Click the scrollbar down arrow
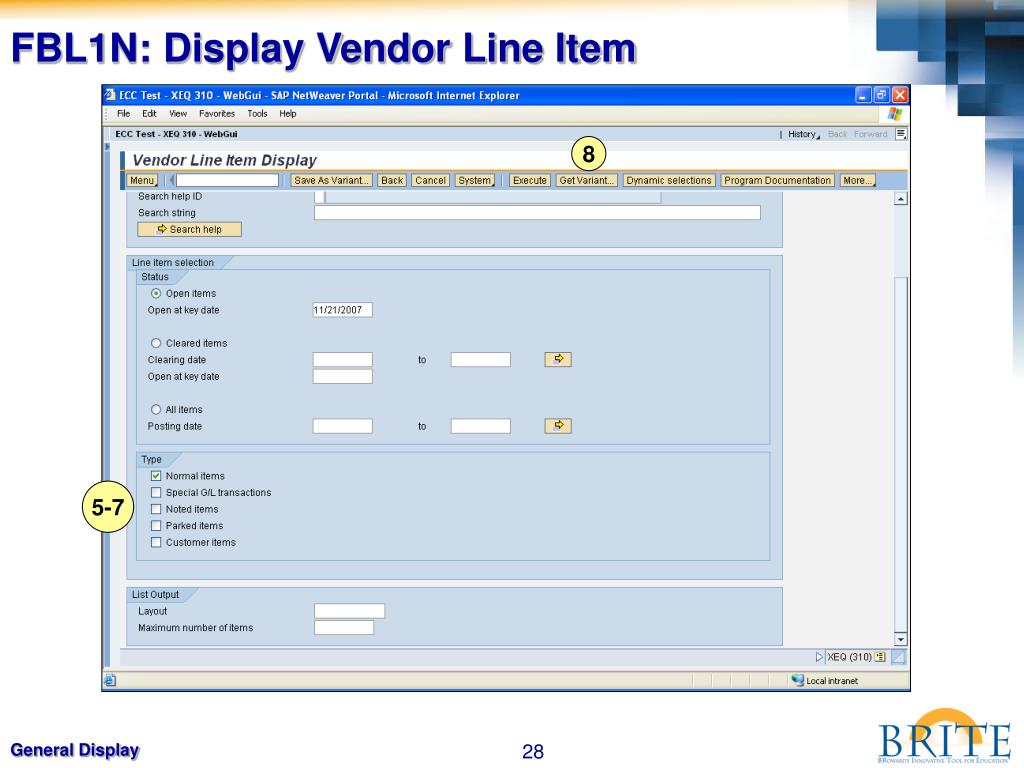The height and width of the screenshot is (768, 1024). coord(901,639)
